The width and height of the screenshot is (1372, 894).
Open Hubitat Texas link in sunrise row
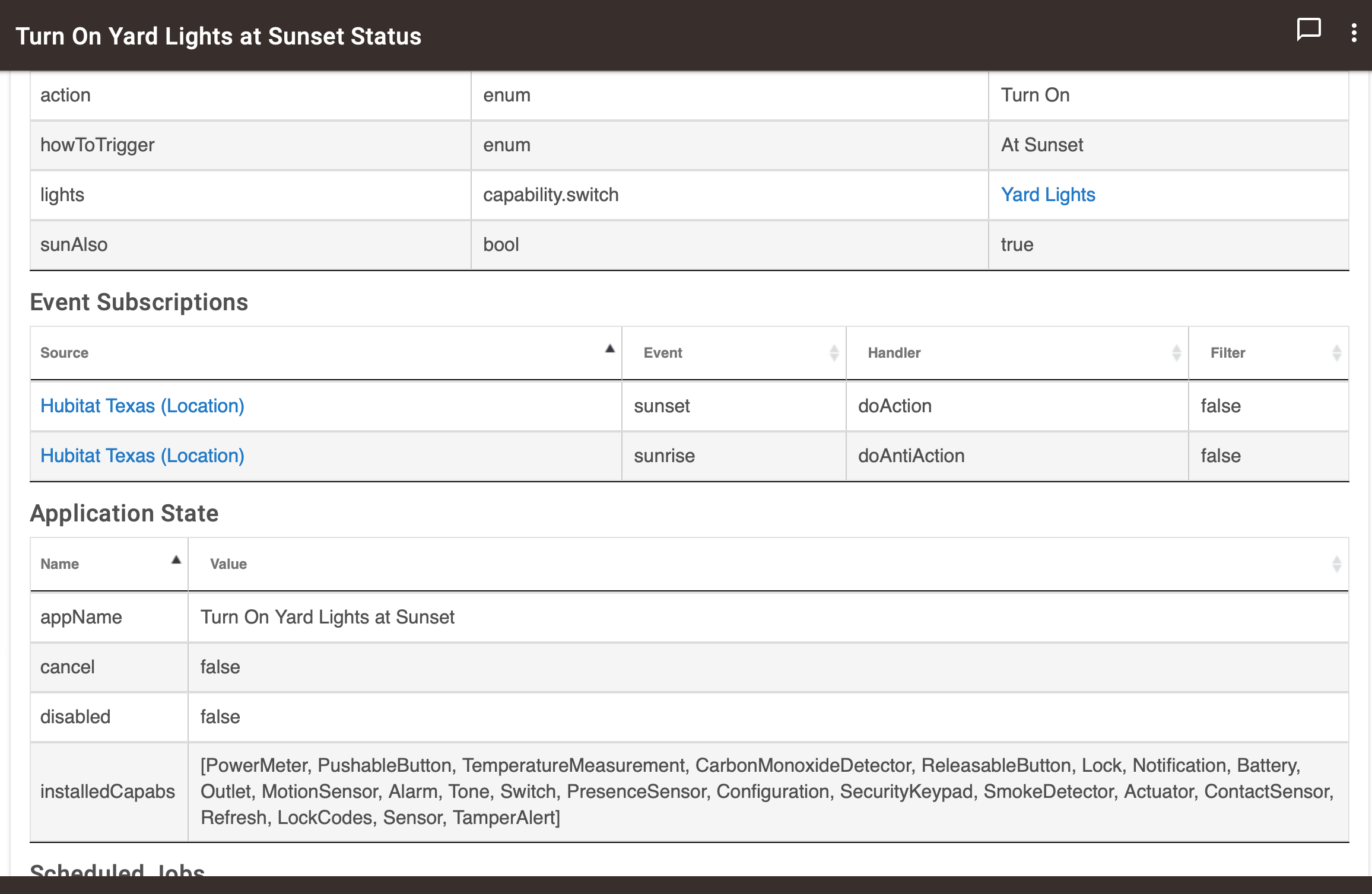click(142, 456)
